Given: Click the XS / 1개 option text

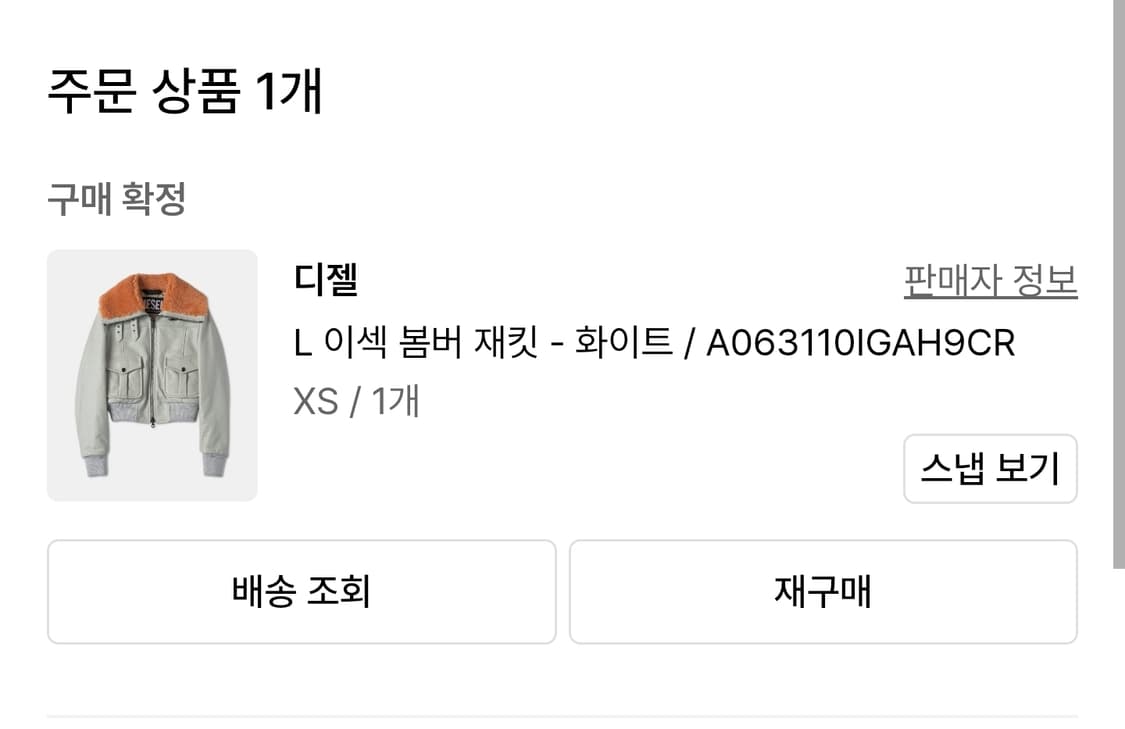Looking at the screenshot, I should 356,401.
